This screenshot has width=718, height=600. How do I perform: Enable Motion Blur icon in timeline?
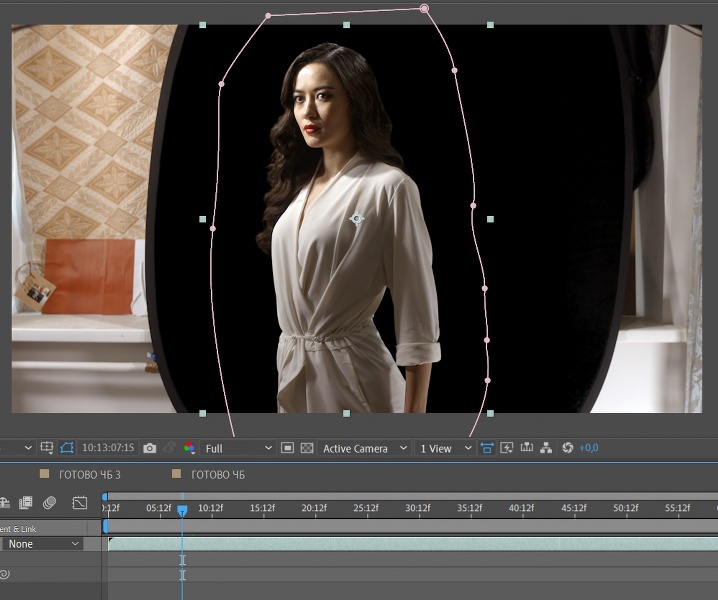(x=48, y=502)
